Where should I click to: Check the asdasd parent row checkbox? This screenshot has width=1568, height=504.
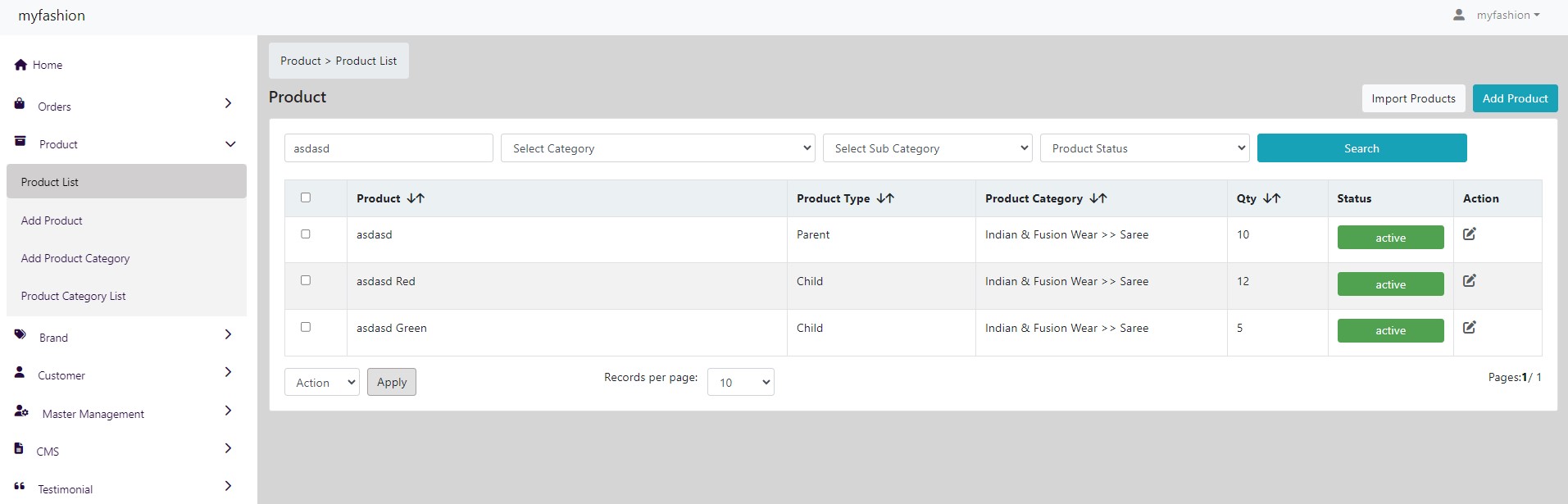tap(306, 234)
